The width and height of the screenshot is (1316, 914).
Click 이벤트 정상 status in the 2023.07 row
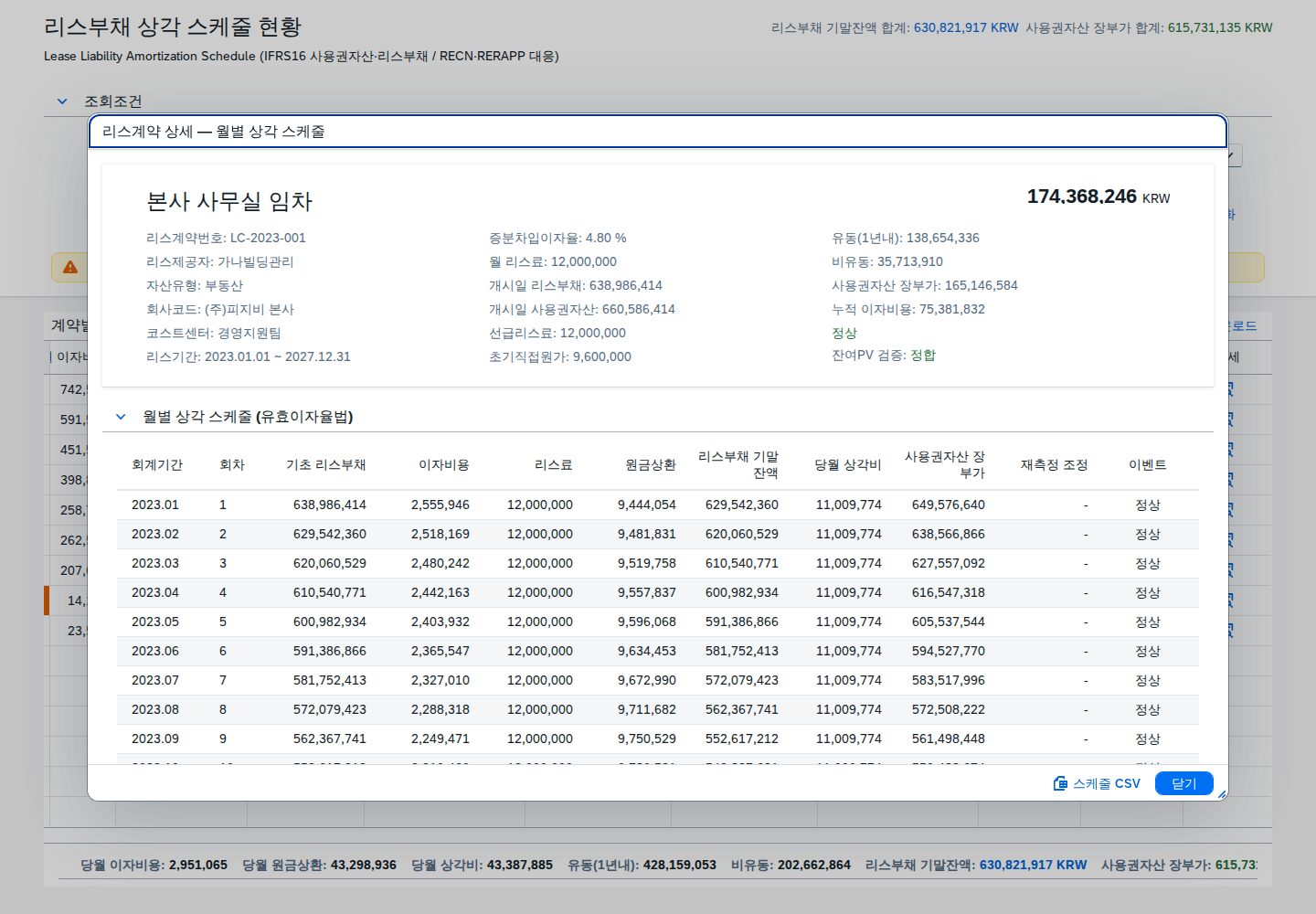coord(1148,680)
